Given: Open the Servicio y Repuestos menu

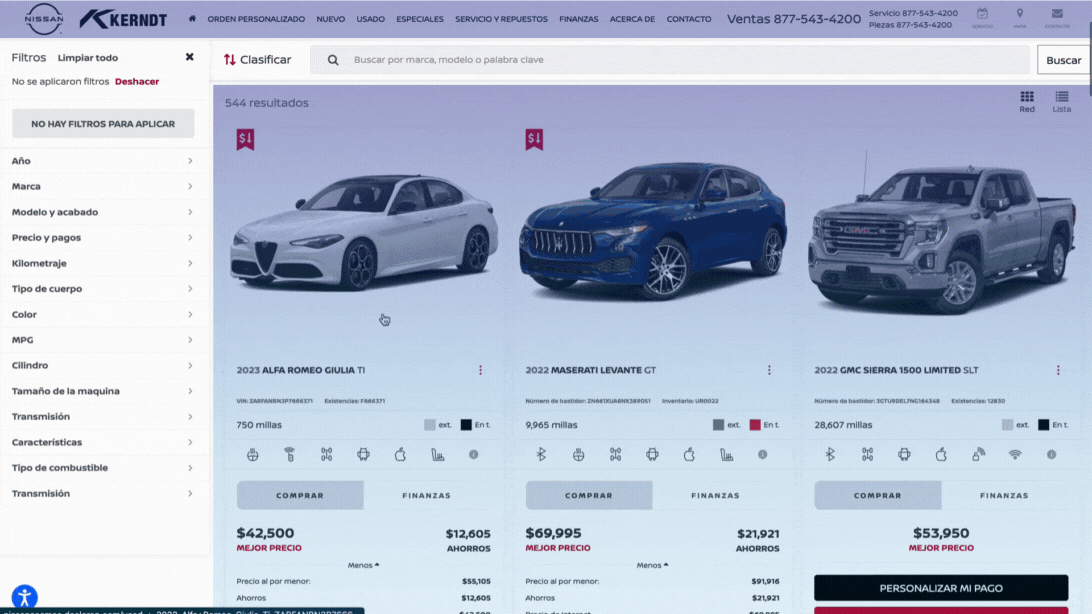Looking at the screenshot, I should click(501, 19).
